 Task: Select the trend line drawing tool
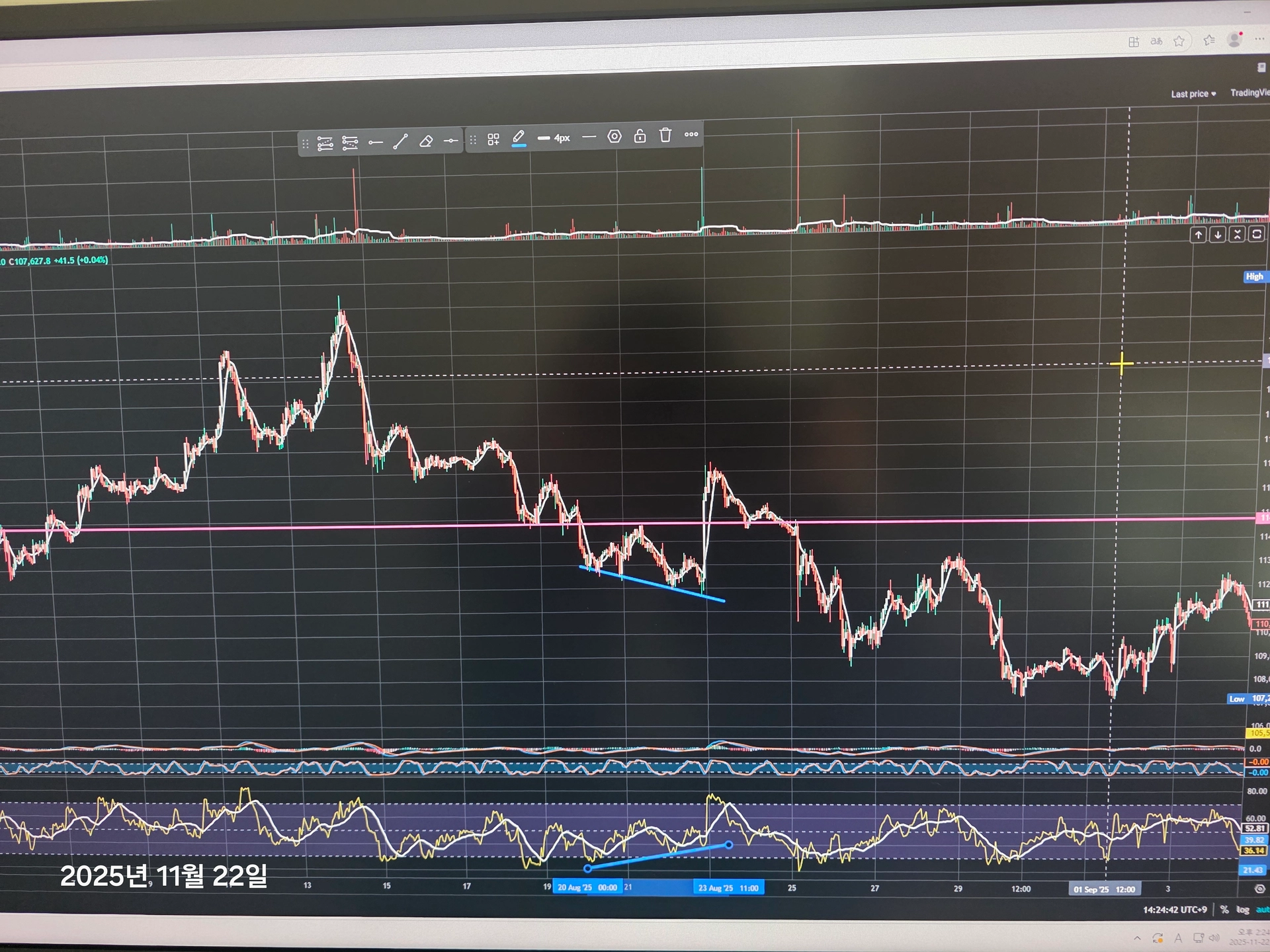[400, 141]
